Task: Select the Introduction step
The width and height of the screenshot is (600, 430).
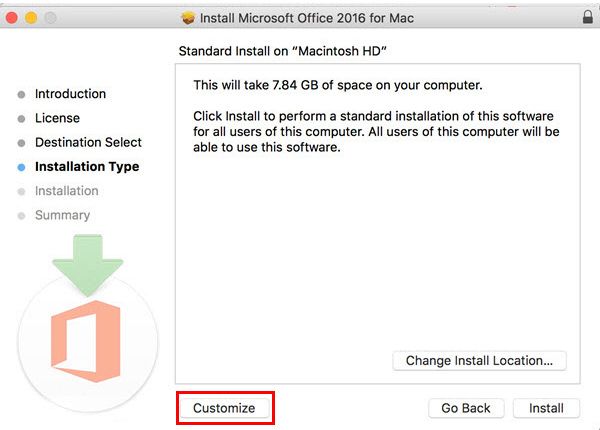Action: (70, 94)
